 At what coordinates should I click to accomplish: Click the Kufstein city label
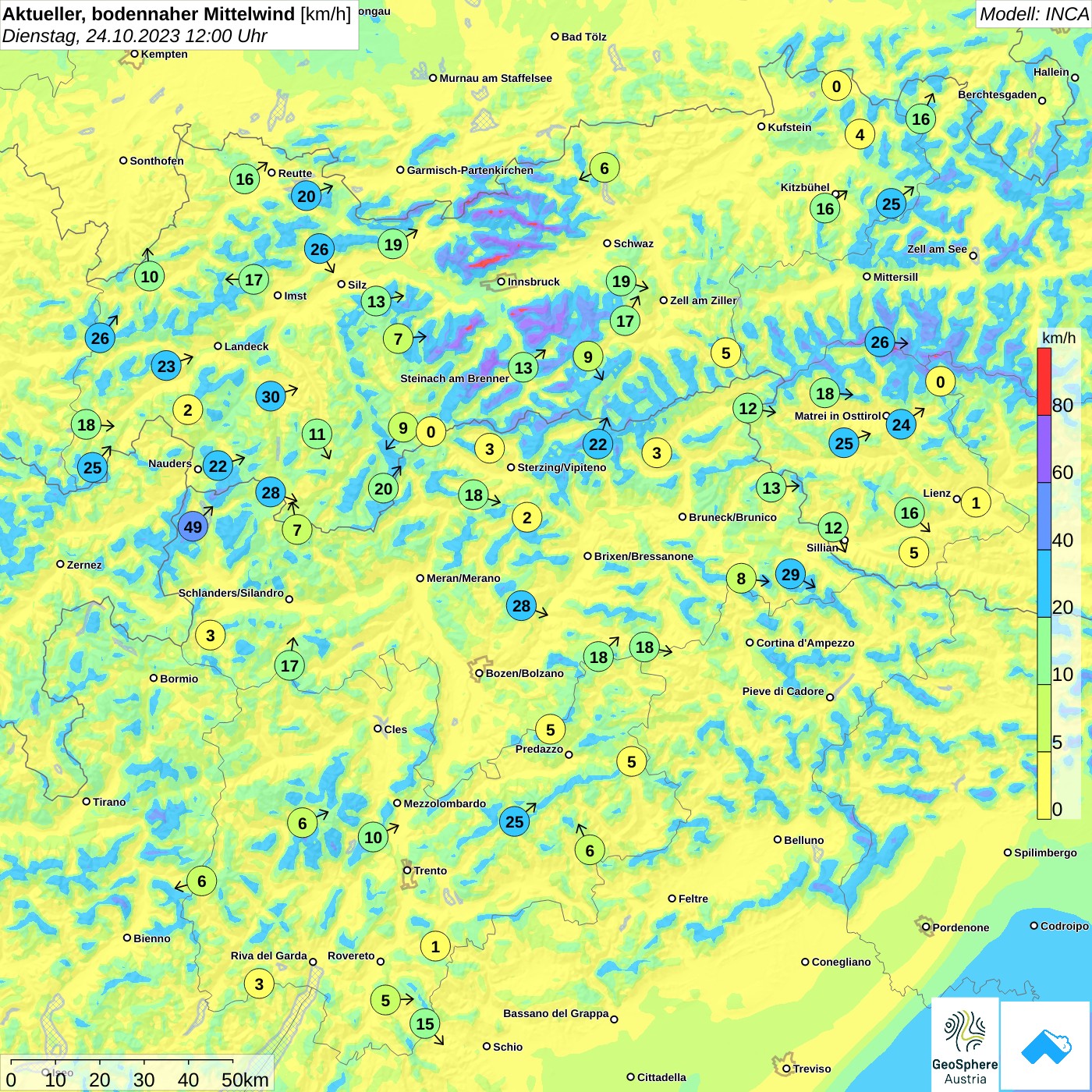tap(789, 127)
